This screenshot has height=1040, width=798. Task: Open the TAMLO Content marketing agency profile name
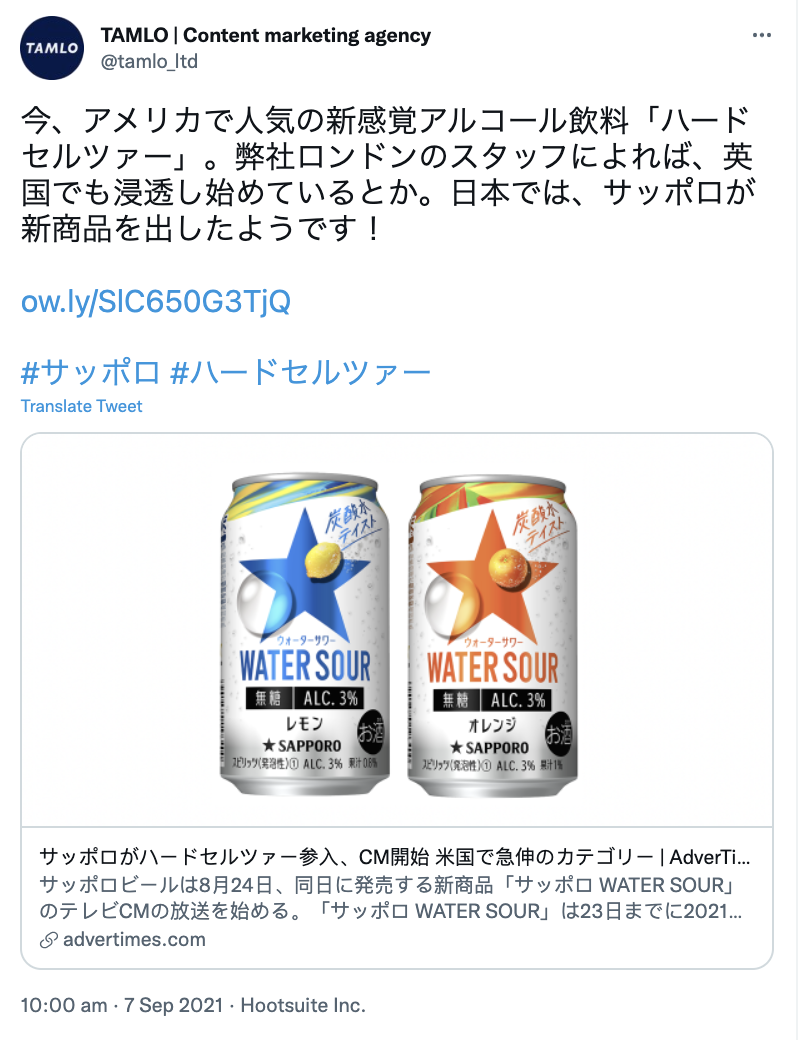(265, 35)
